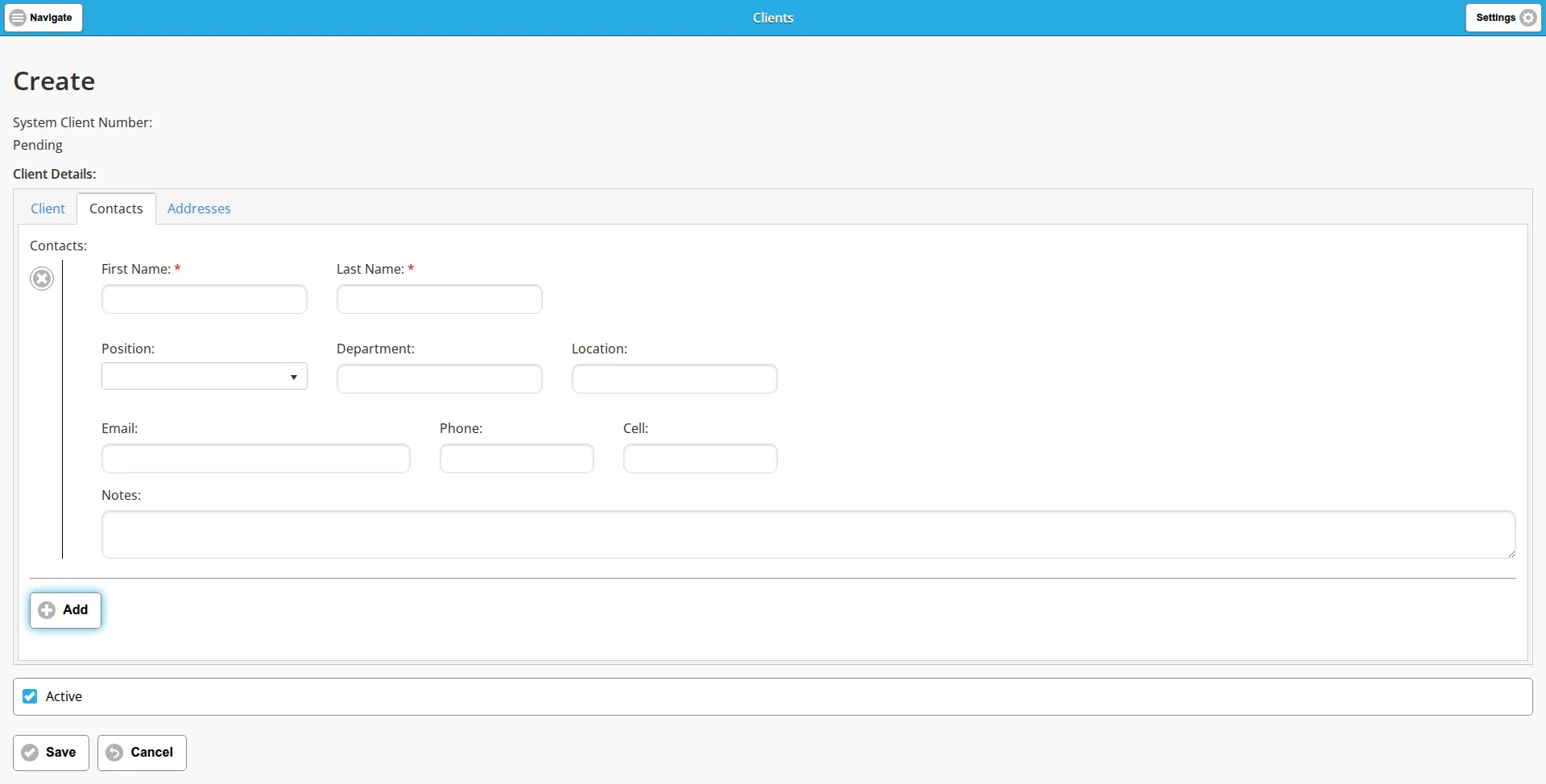This screenshot has height=784, width=1546.
Task: Select the Contacts tab
Action: click(116, 208)
